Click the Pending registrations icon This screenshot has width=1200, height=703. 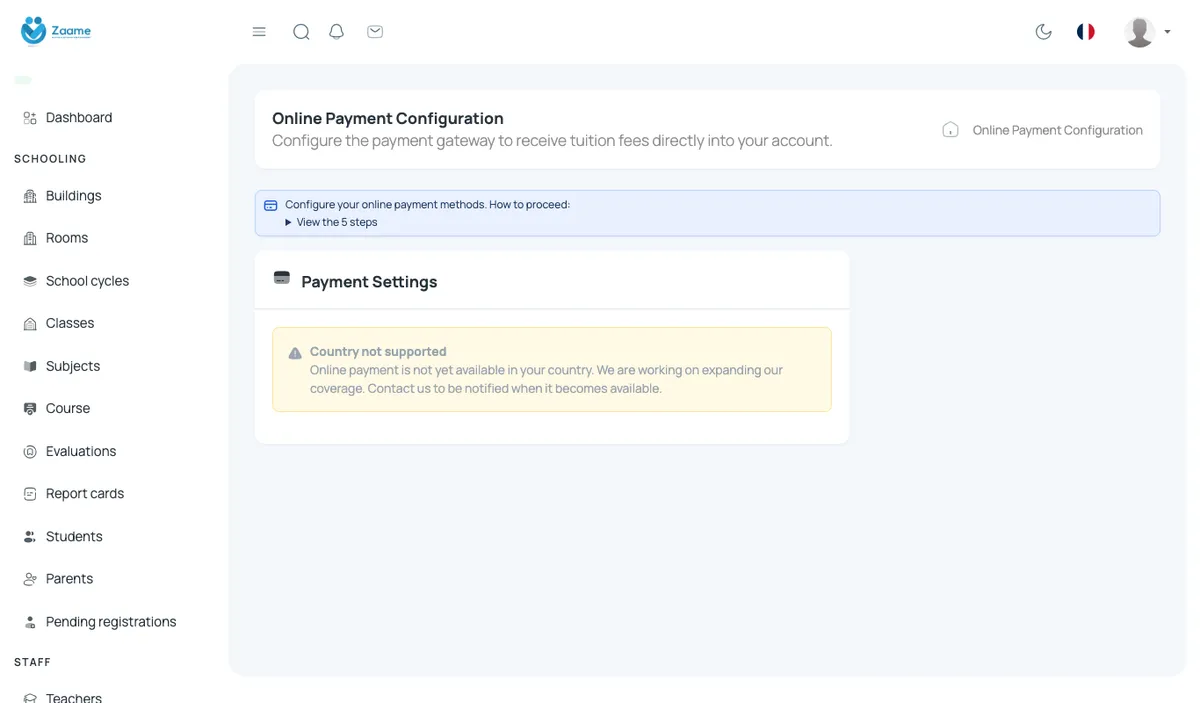30,622
